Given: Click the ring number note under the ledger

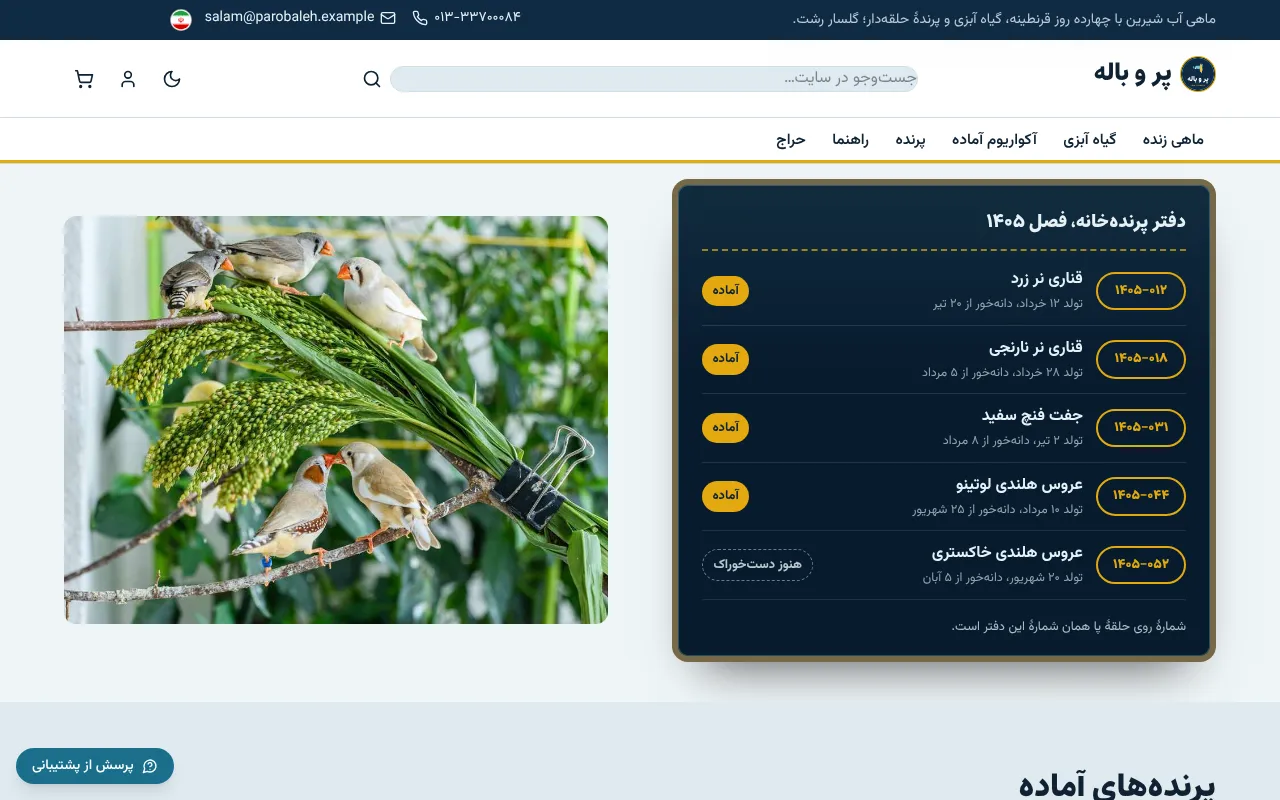Looking at the screenshot, I should point(1069,627).
